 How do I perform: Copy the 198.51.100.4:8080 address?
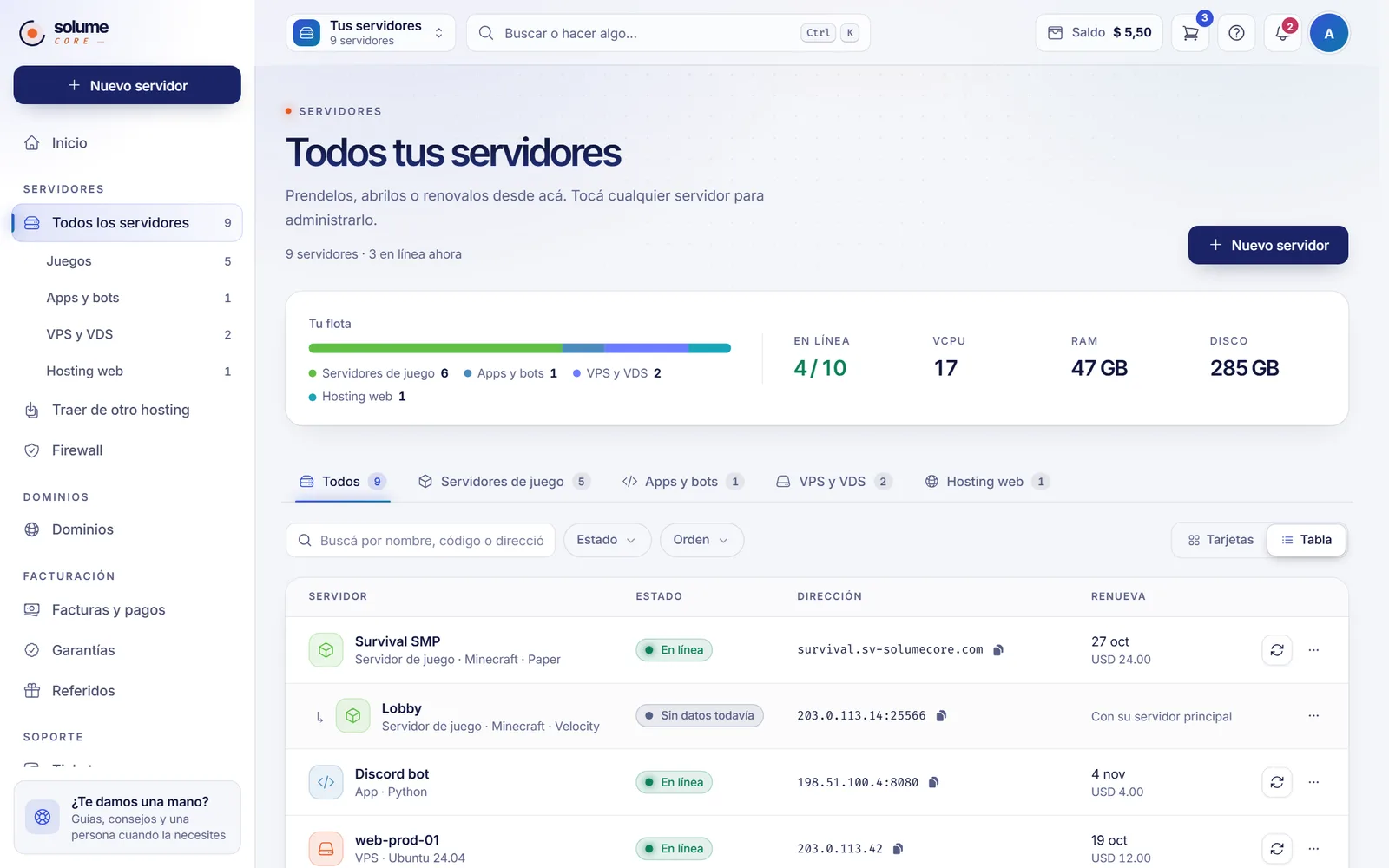click(x=933, y=782)
